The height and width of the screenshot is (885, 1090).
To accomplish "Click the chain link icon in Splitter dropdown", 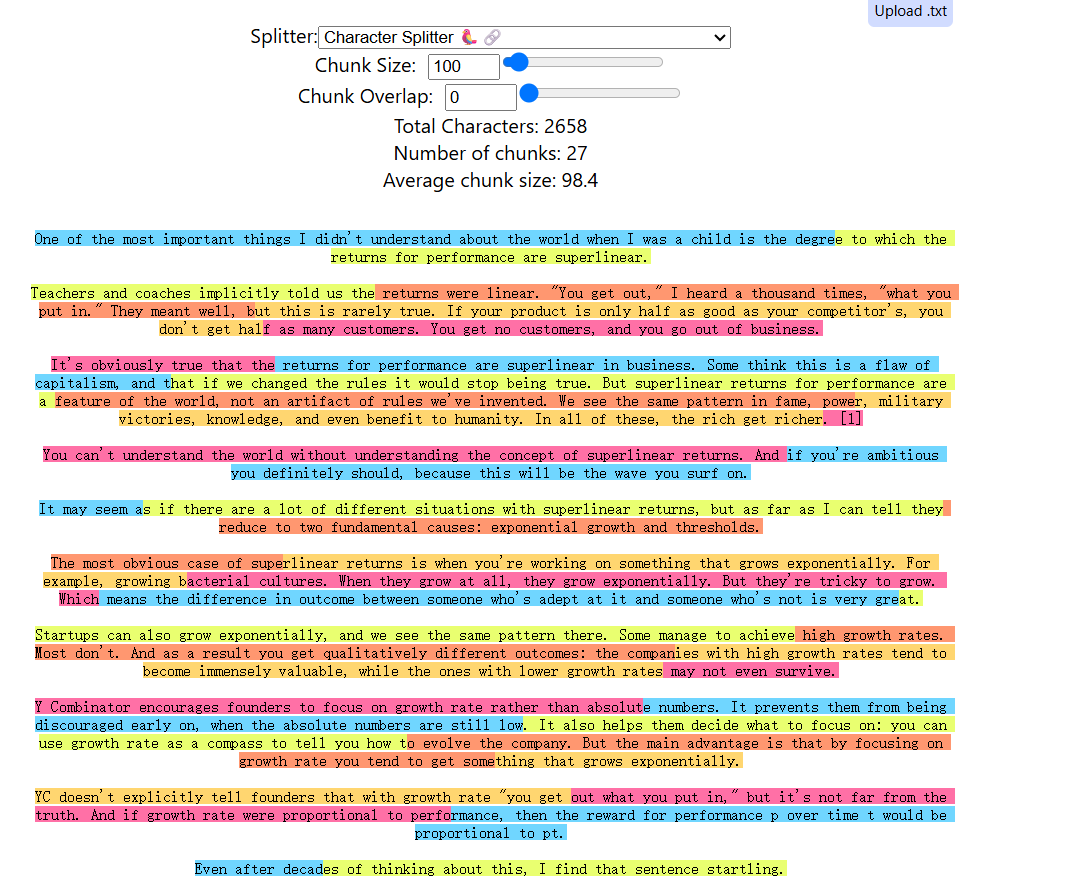I will [x=492, y=37].
